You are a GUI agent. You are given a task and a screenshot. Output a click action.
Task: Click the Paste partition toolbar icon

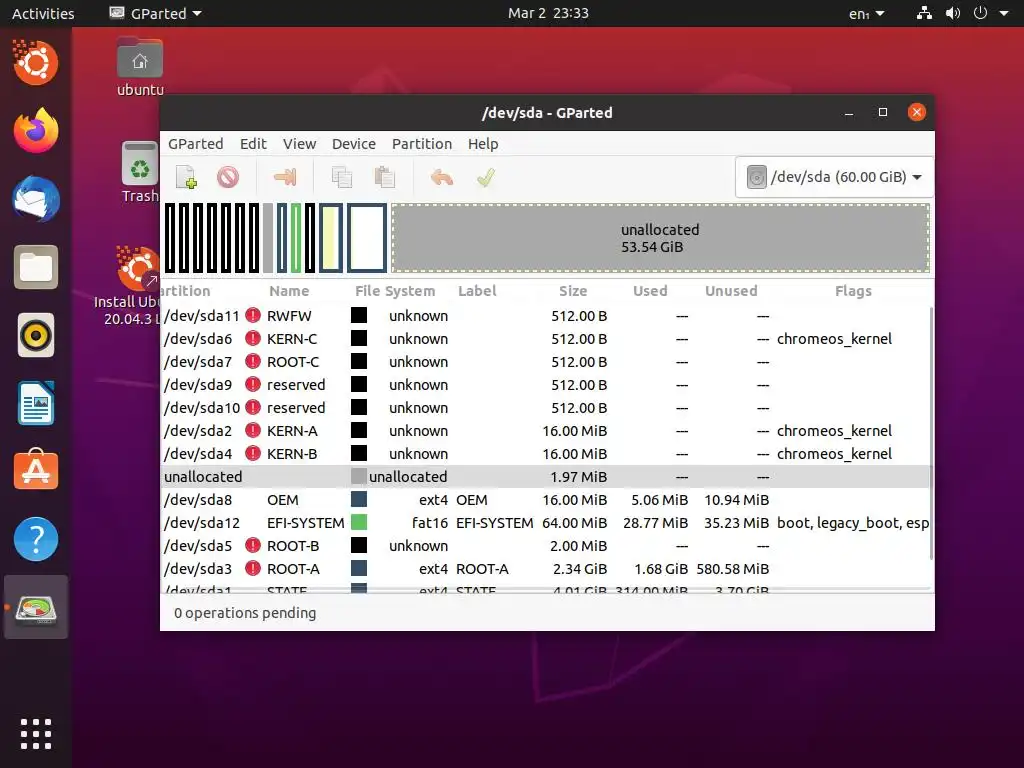tap(385, 177)
